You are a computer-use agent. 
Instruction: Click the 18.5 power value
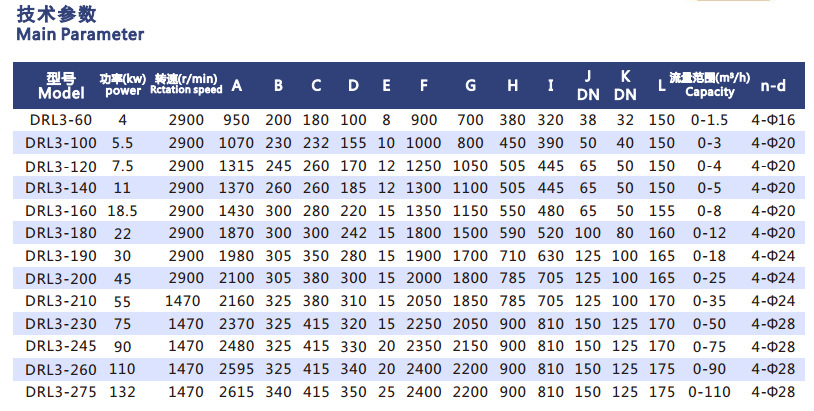[x=123, y=210]
